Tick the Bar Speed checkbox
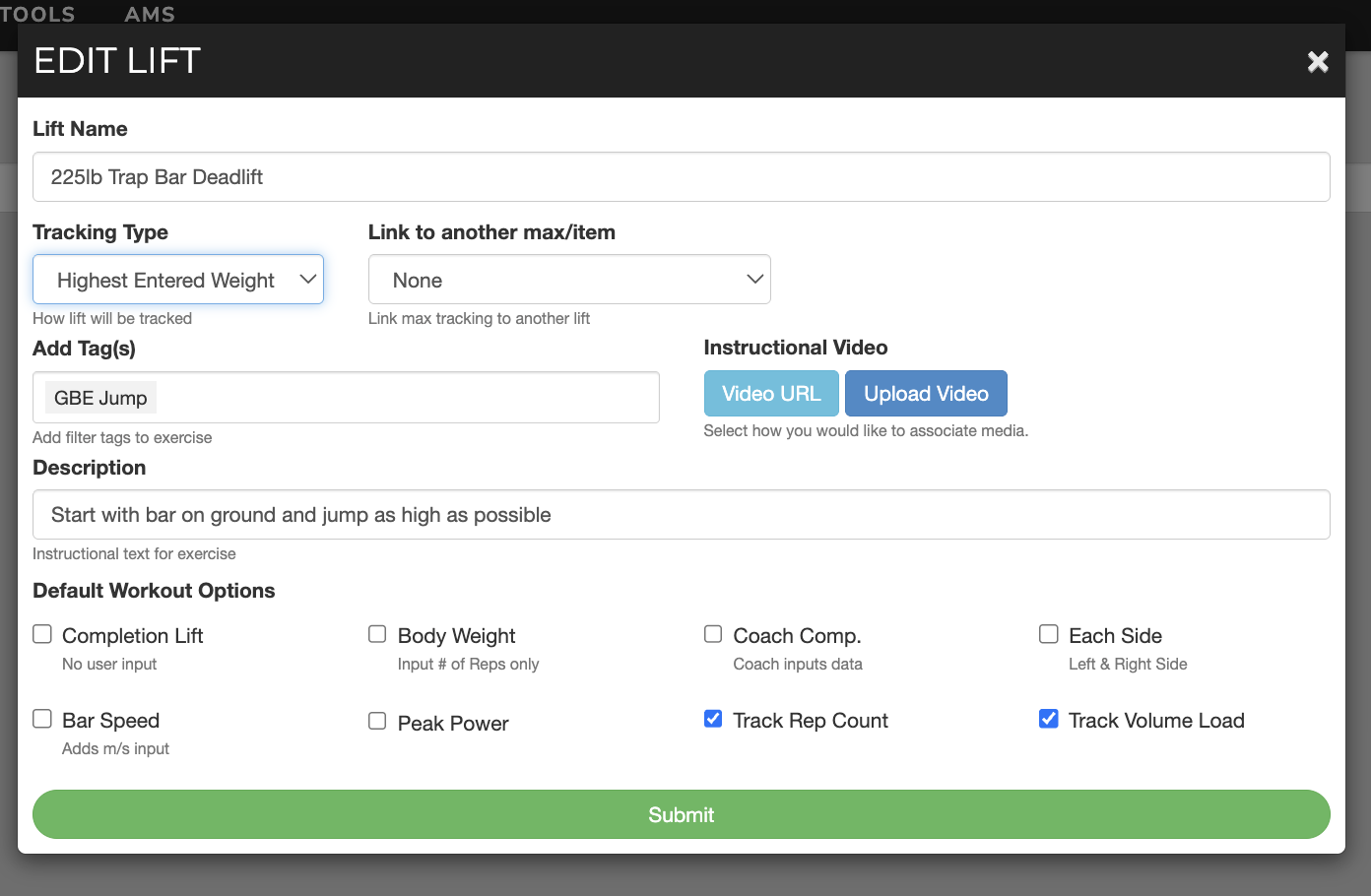 tap(42, 719)
